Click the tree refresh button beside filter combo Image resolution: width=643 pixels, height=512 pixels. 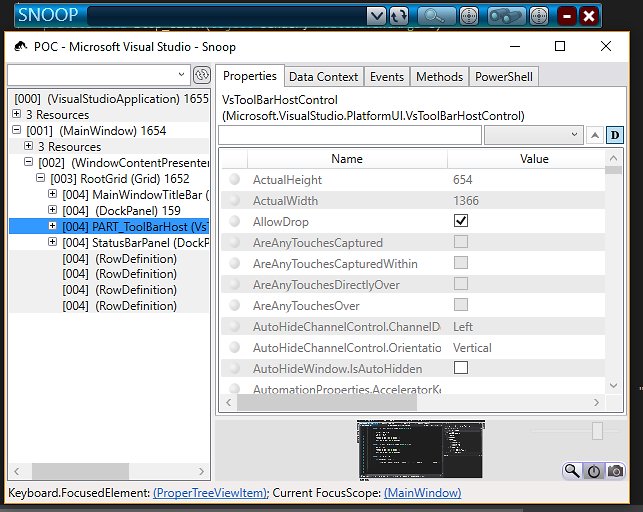pyautogui.click(x=201, y=75)
